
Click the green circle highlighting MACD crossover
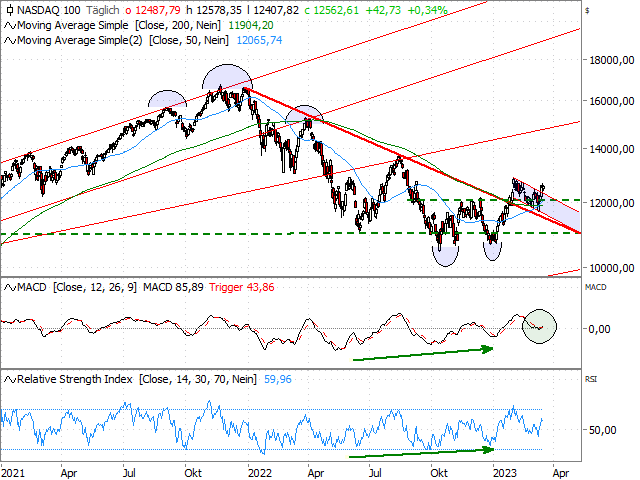click(x=540, y=327)
